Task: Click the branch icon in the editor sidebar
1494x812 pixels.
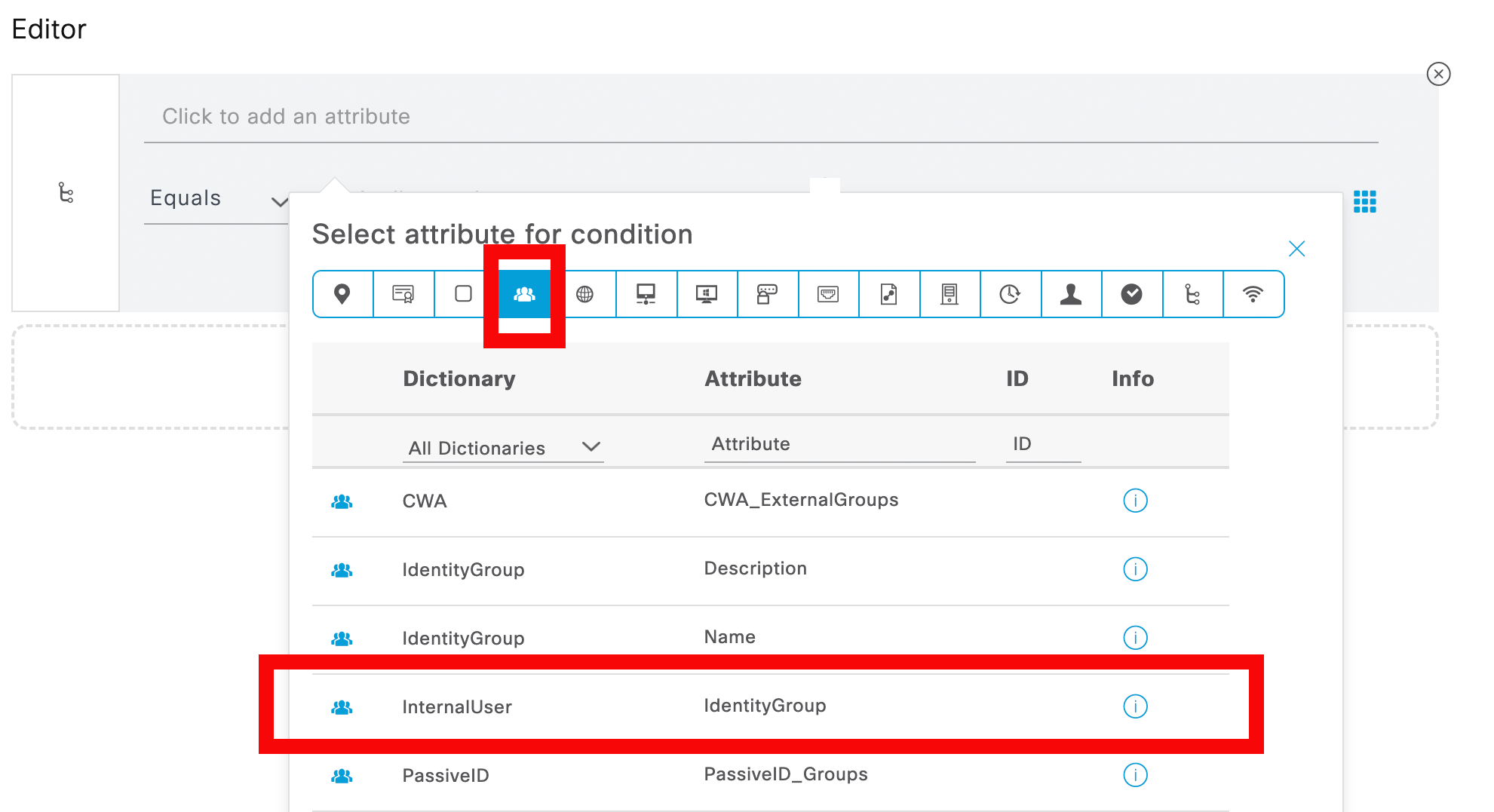Action: (x=66, y=193)
